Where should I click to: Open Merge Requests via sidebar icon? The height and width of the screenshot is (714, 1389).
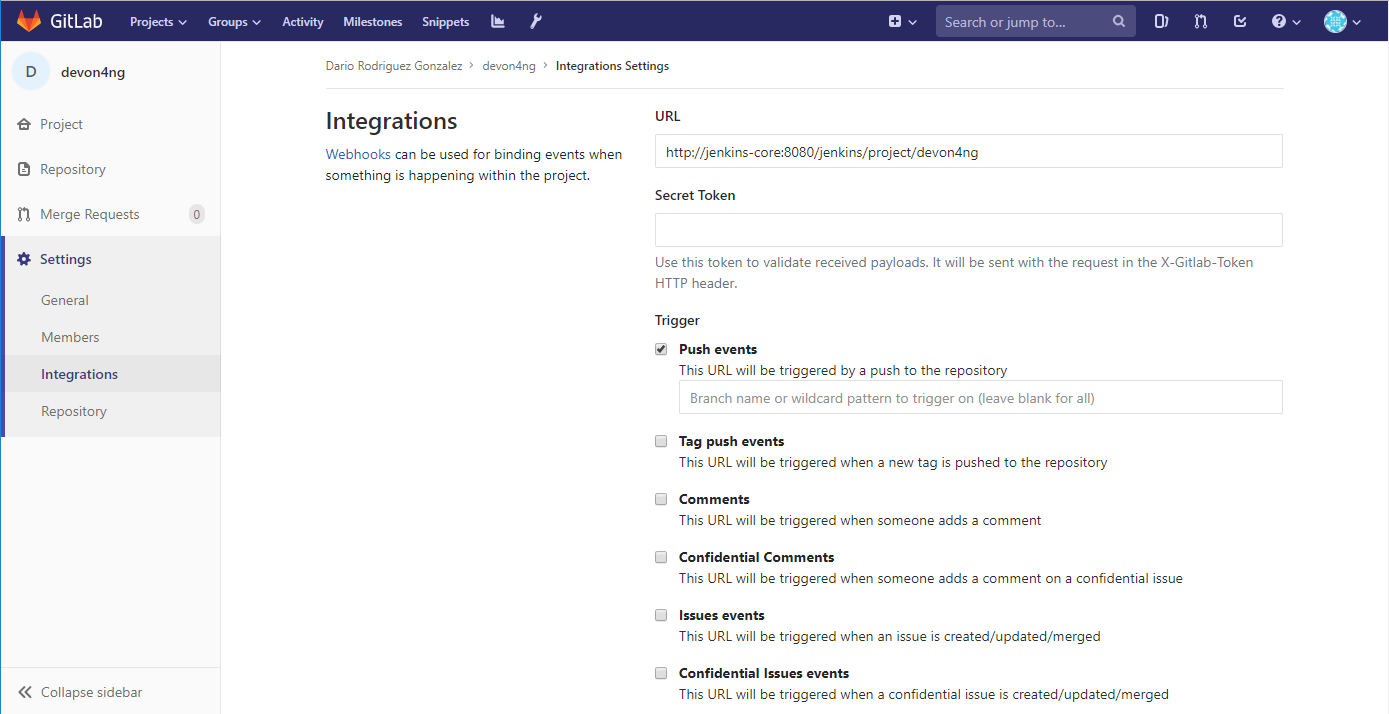tap(22, 213)
